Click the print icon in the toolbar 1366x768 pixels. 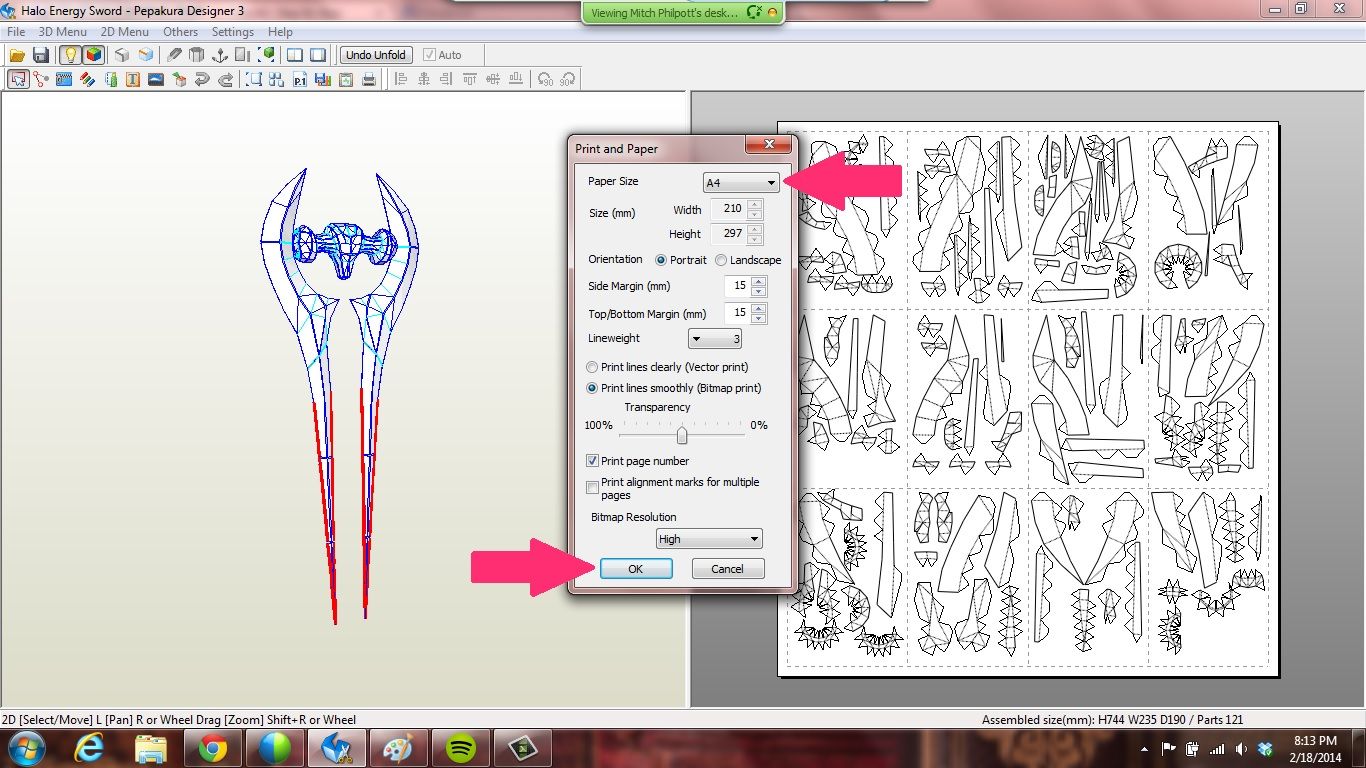click(369, 78)
